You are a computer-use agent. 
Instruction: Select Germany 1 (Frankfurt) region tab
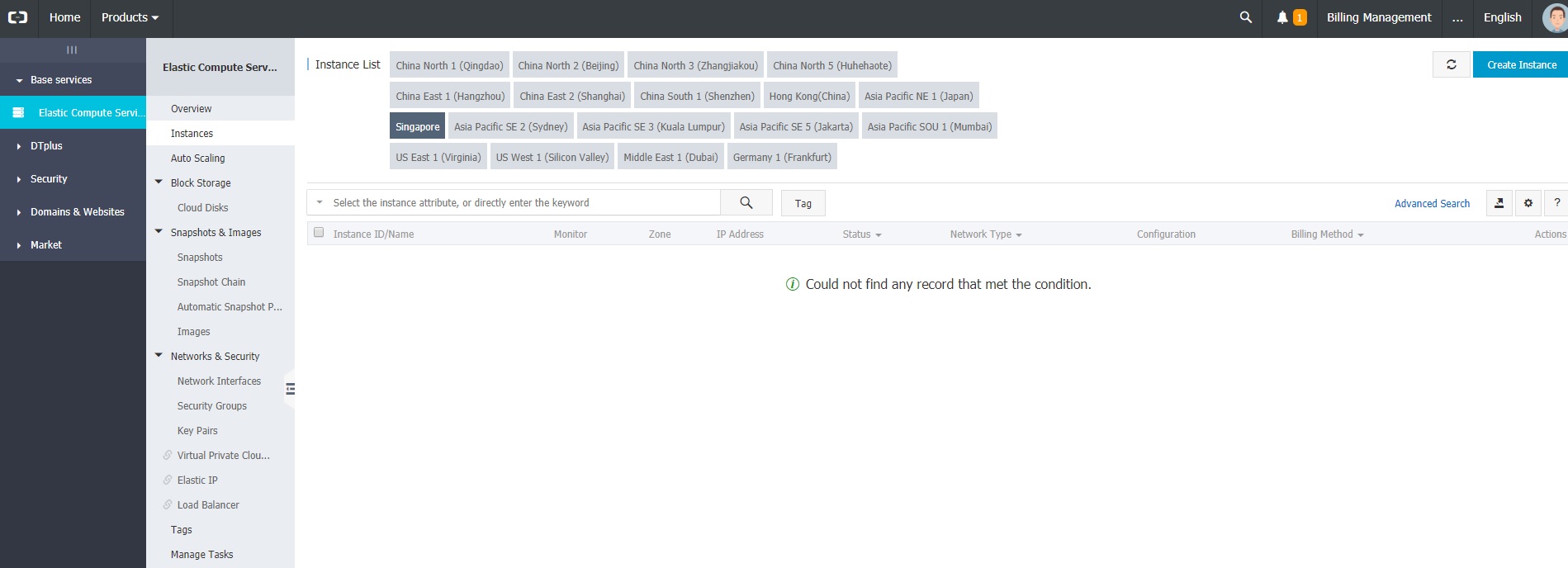tap(782, 157)
